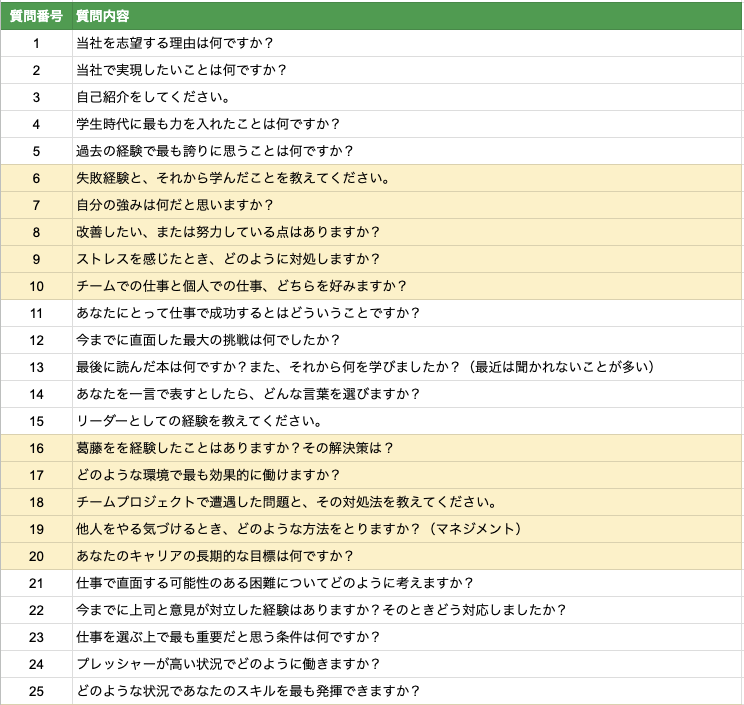Select cell 当社で実現したいことは何ですか？
The height and width of the screenshot is (705, 744).
pyautogui.click(x=408, y=70)
